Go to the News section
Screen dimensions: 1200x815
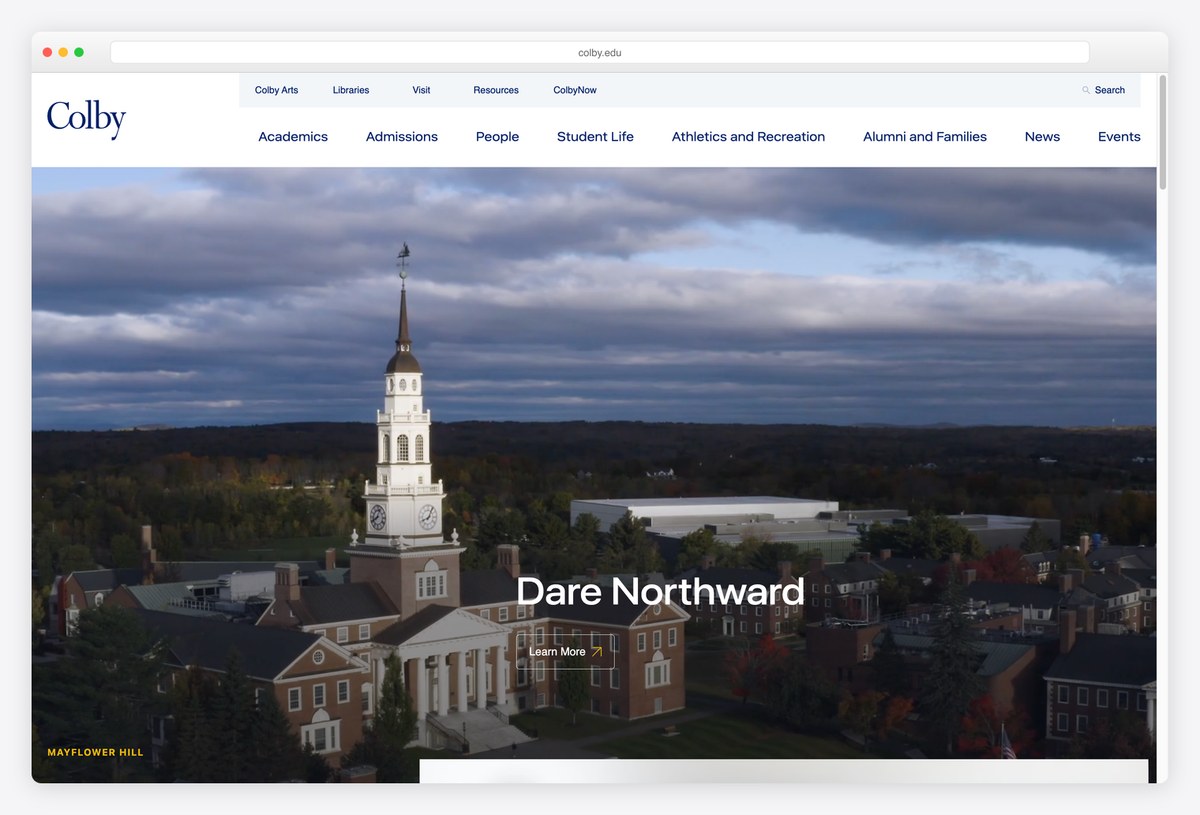tap(1042, 137)
